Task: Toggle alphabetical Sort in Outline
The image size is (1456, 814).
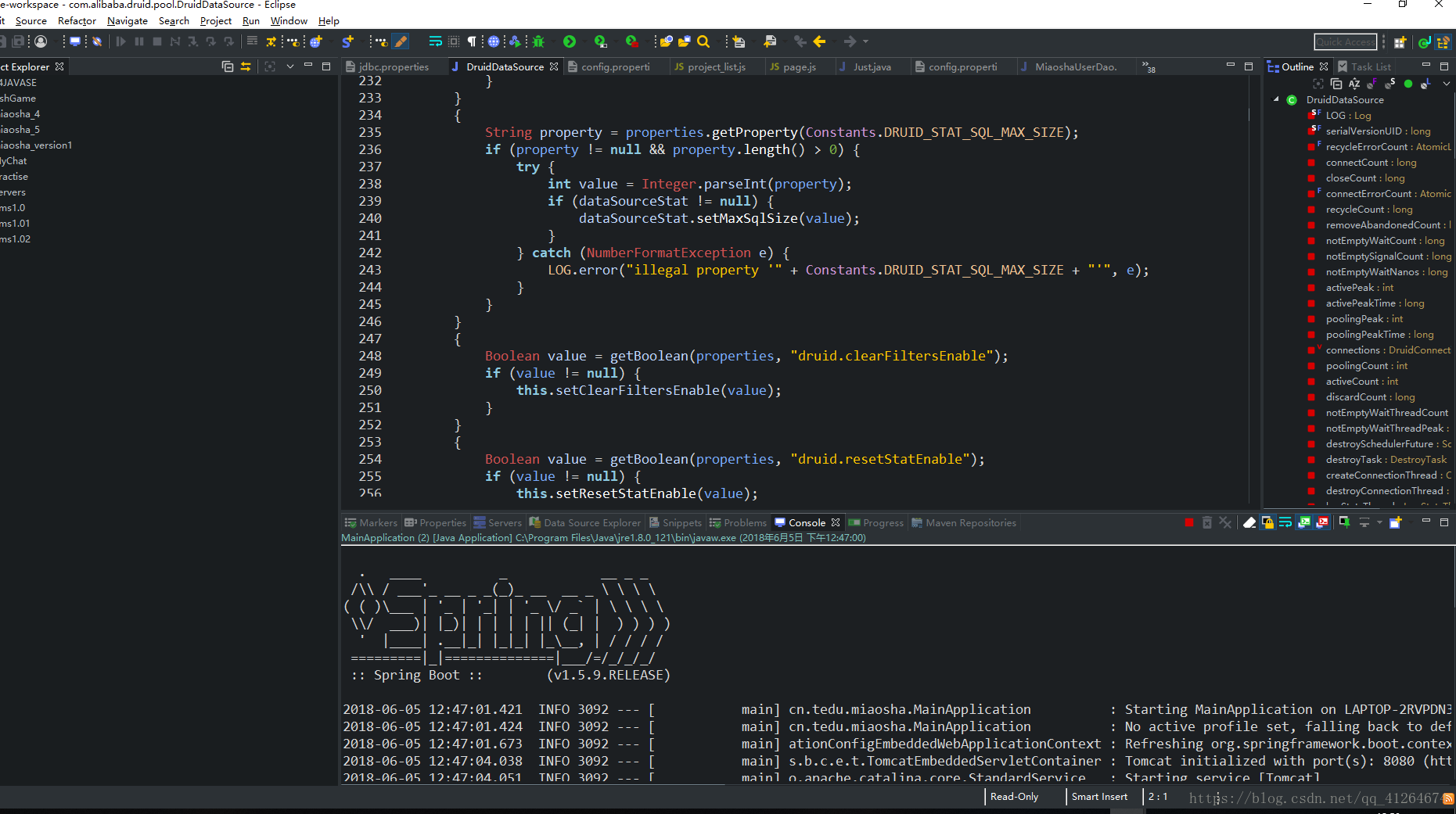Action: (x=1354, y=84)
